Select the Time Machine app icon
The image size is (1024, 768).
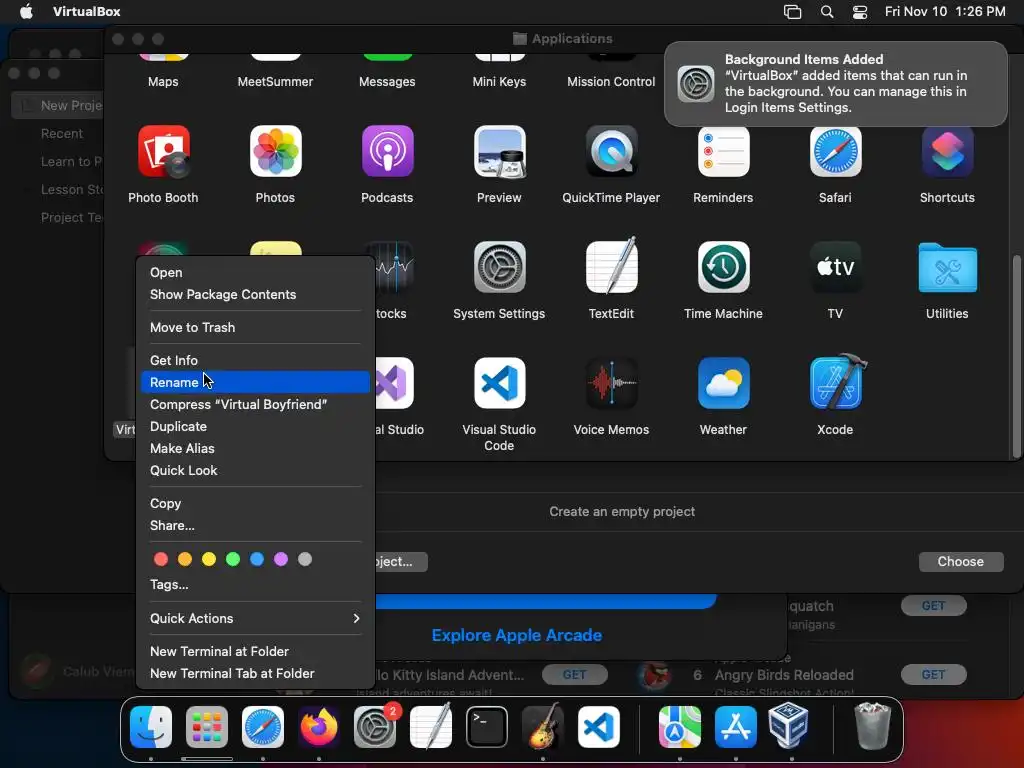coord(724,267)
